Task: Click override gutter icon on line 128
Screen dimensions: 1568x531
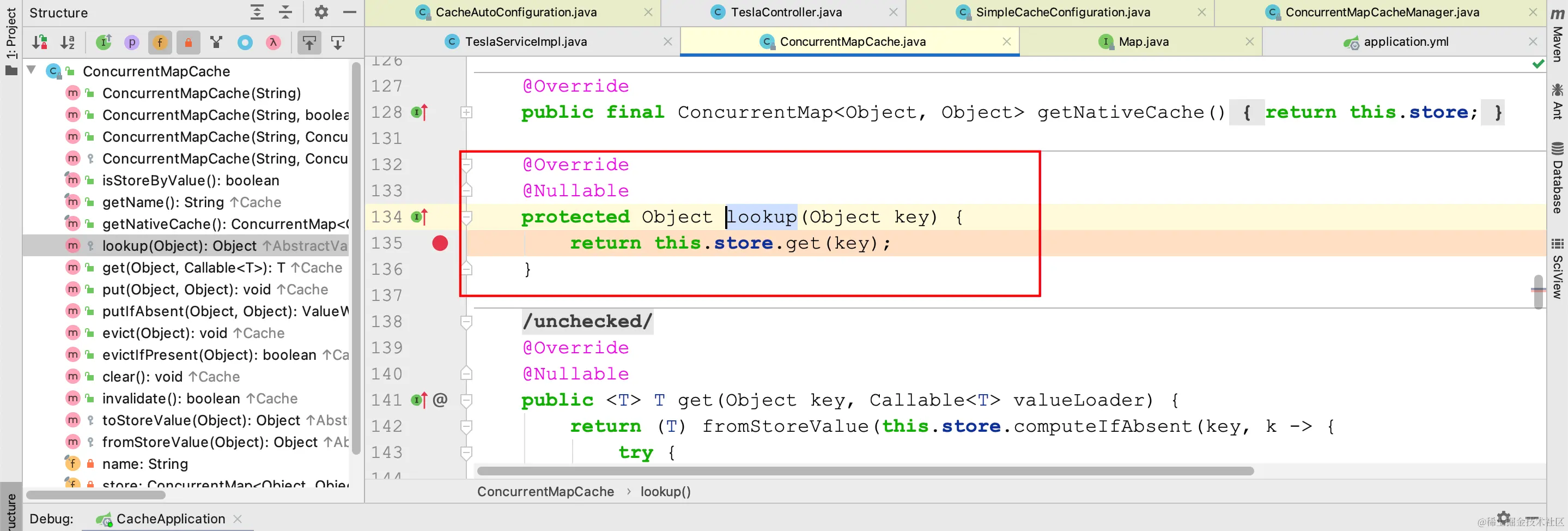Action: (x=420, y=112)
